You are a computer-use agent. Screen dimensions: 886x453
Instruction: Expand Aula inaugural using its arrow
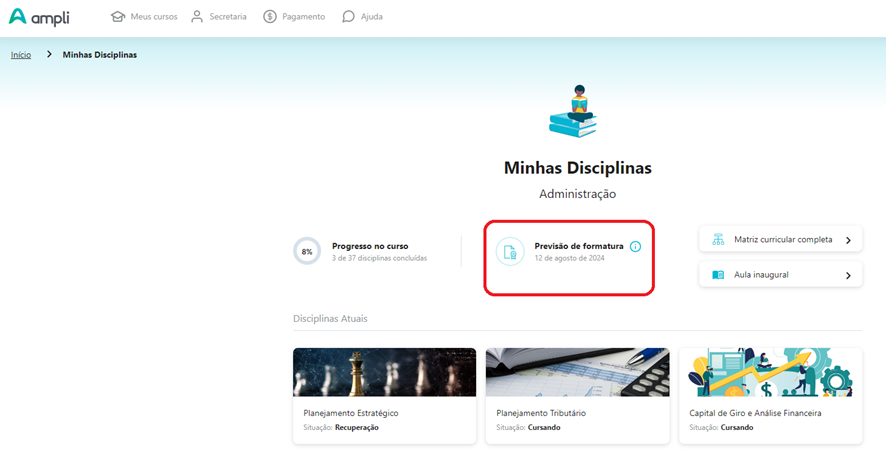point(848,276)
